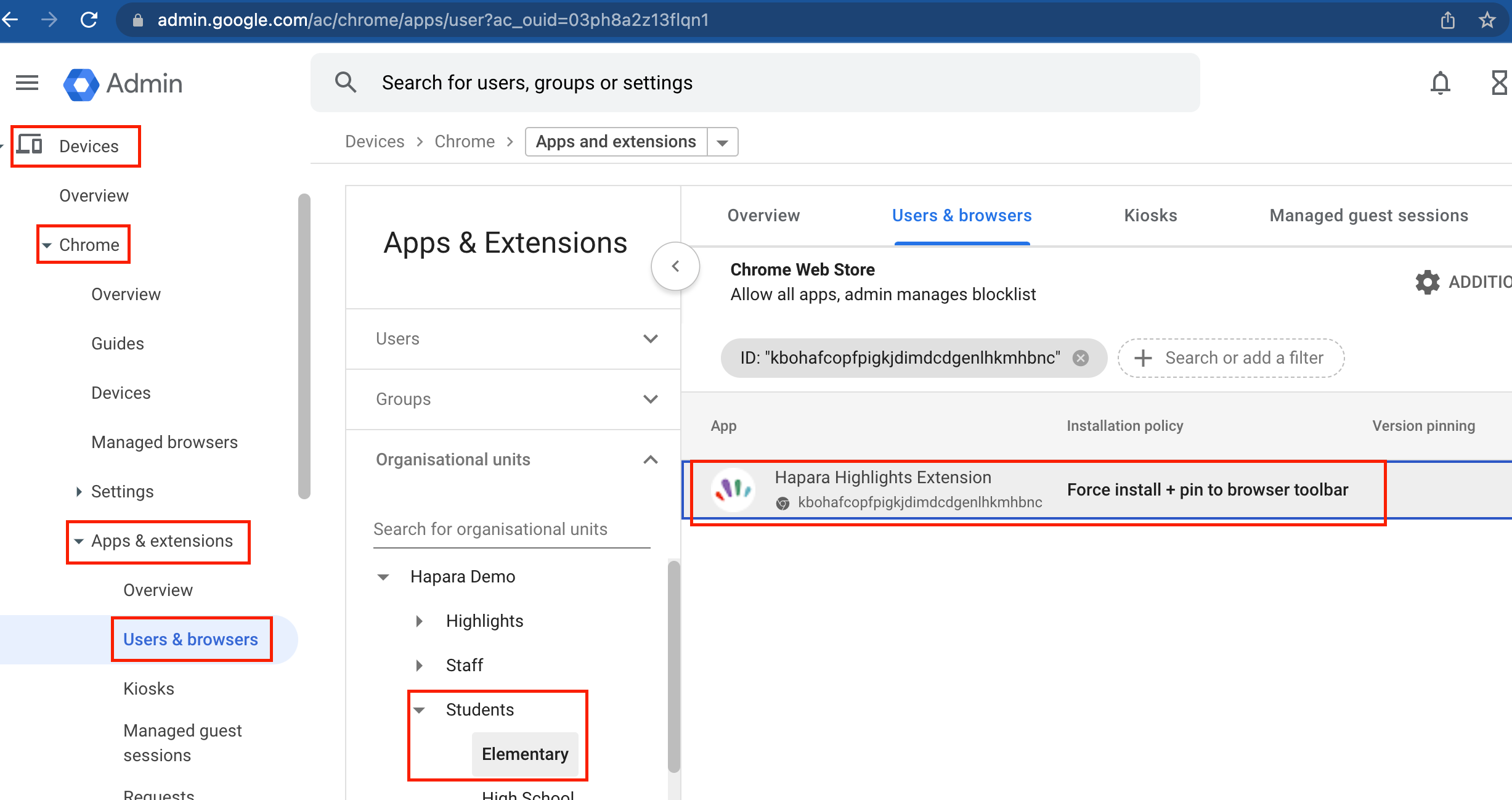Collapse the side panel using the chevron button
1512x800 pixels.
coord(675,266)
